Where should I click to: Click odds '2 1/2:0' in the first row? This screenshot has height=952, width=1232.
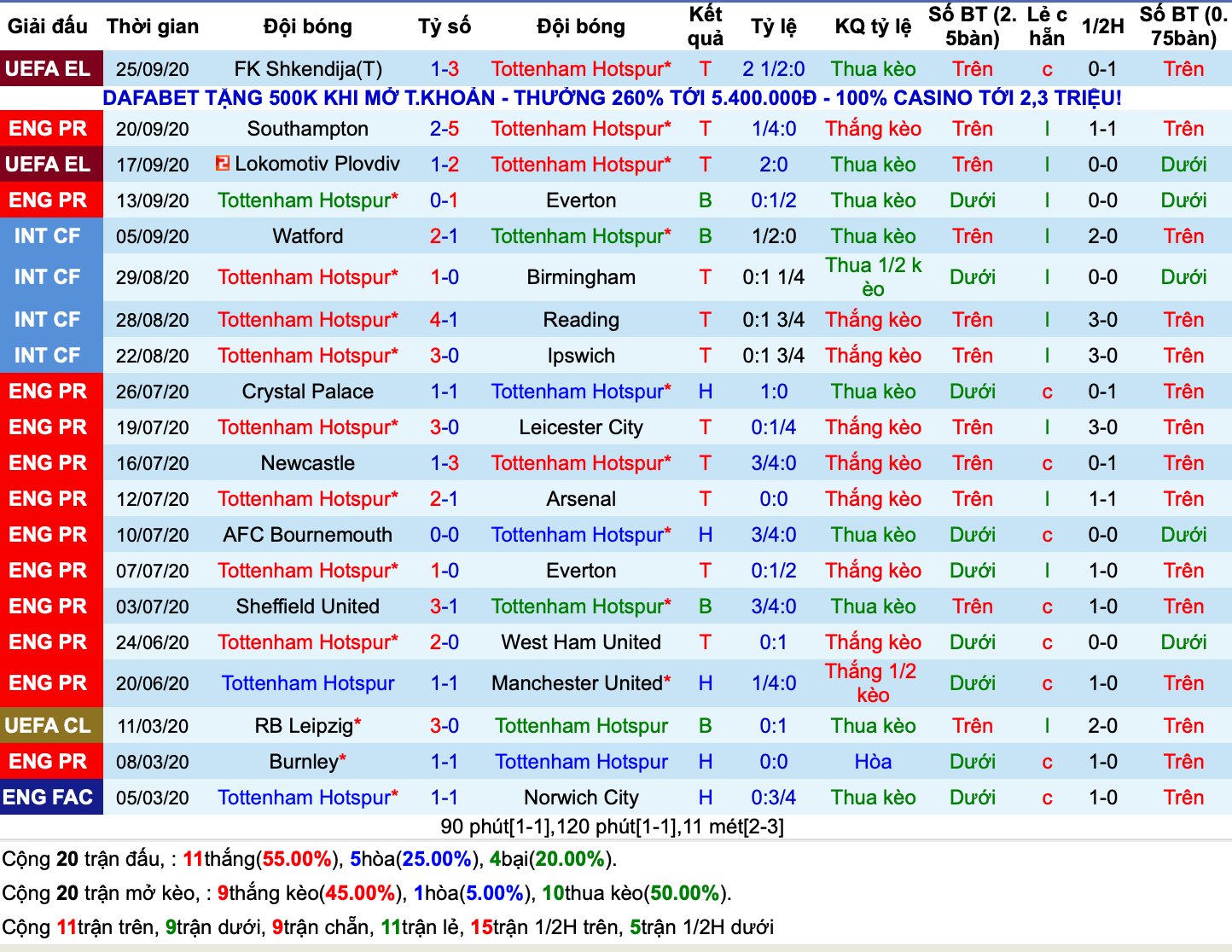[x=774, y=69]
